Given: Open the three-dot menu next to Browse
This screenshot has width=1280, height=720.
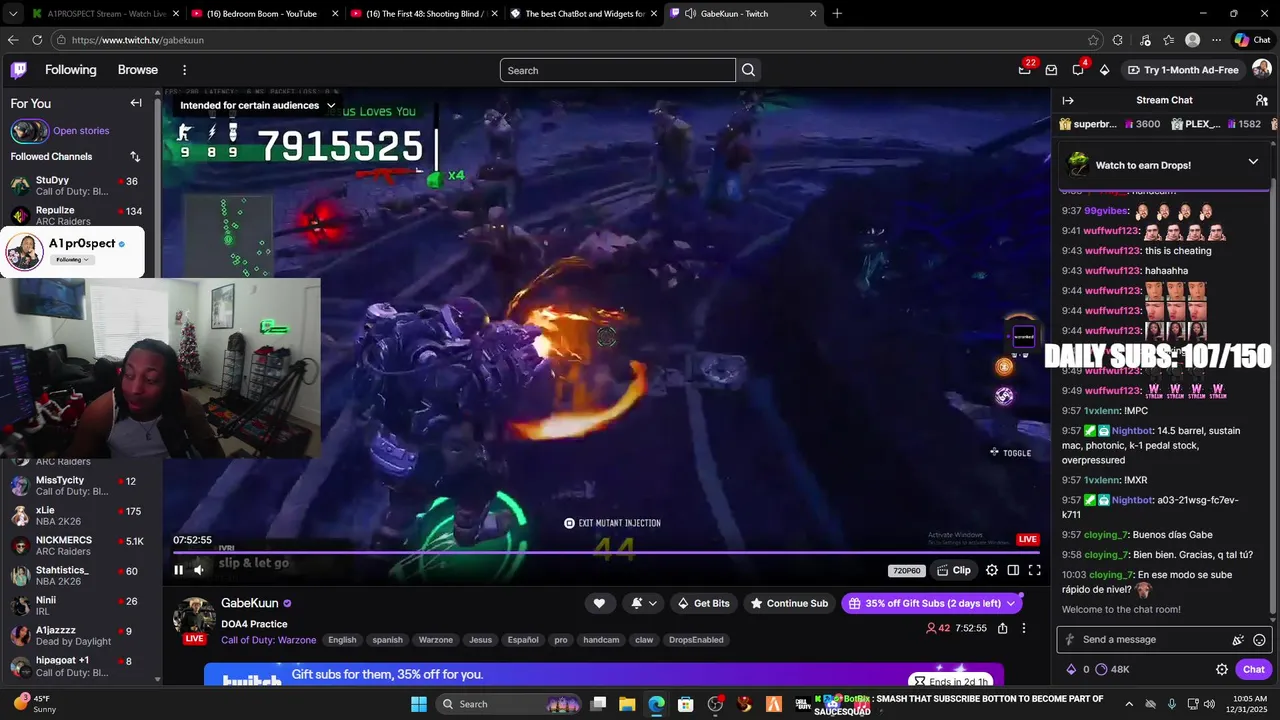Looking at the screenshot, I should (184, 70).
